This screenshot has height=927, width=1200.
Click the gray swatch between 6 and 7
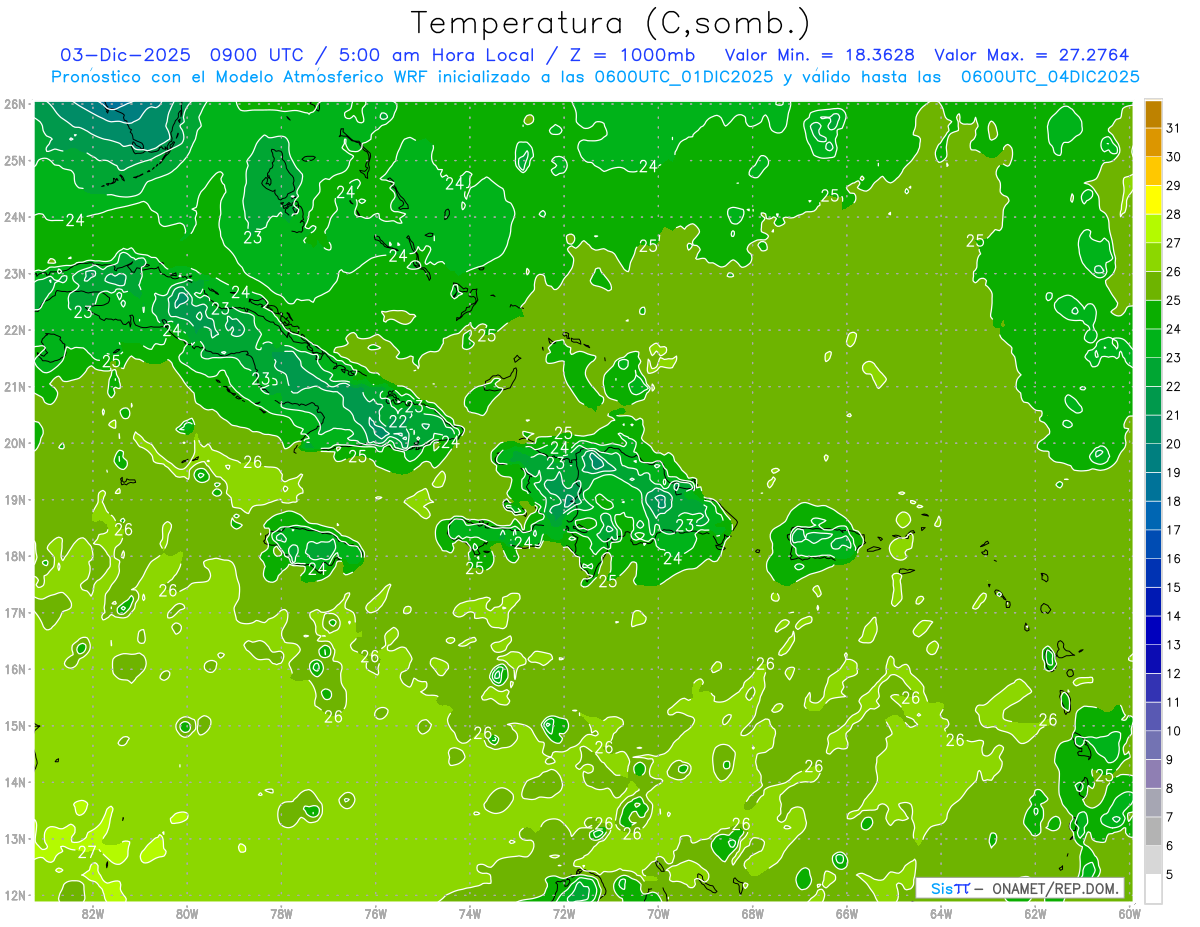point(1153,831)
